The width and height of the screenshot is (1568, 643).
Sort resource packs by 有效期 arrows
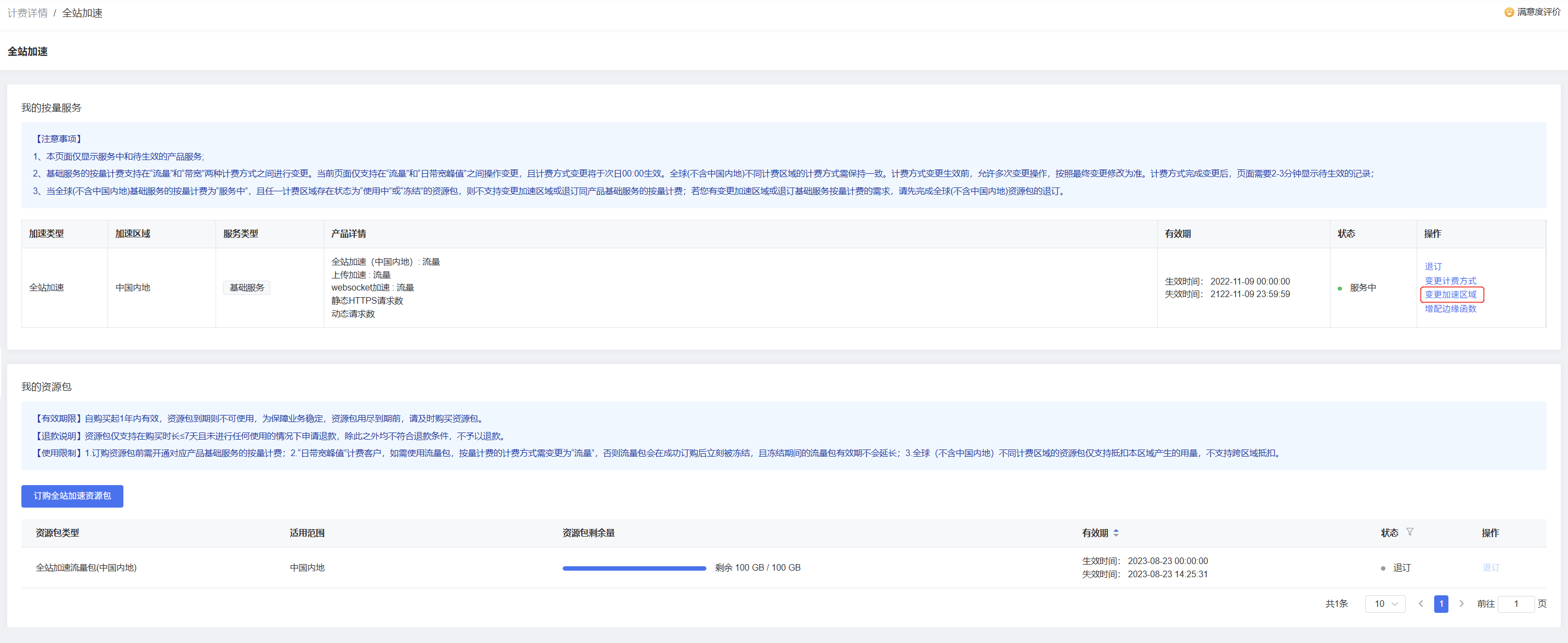tap(1116, 533)
